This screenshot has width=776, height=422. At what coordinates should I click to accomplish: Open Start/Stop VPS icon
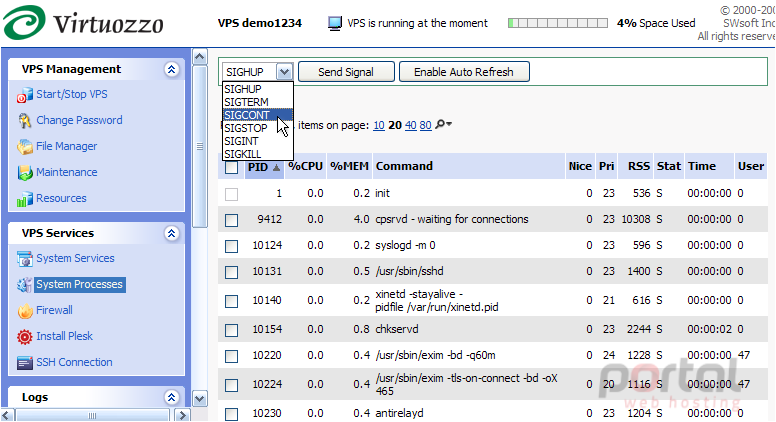pos(24,94)
